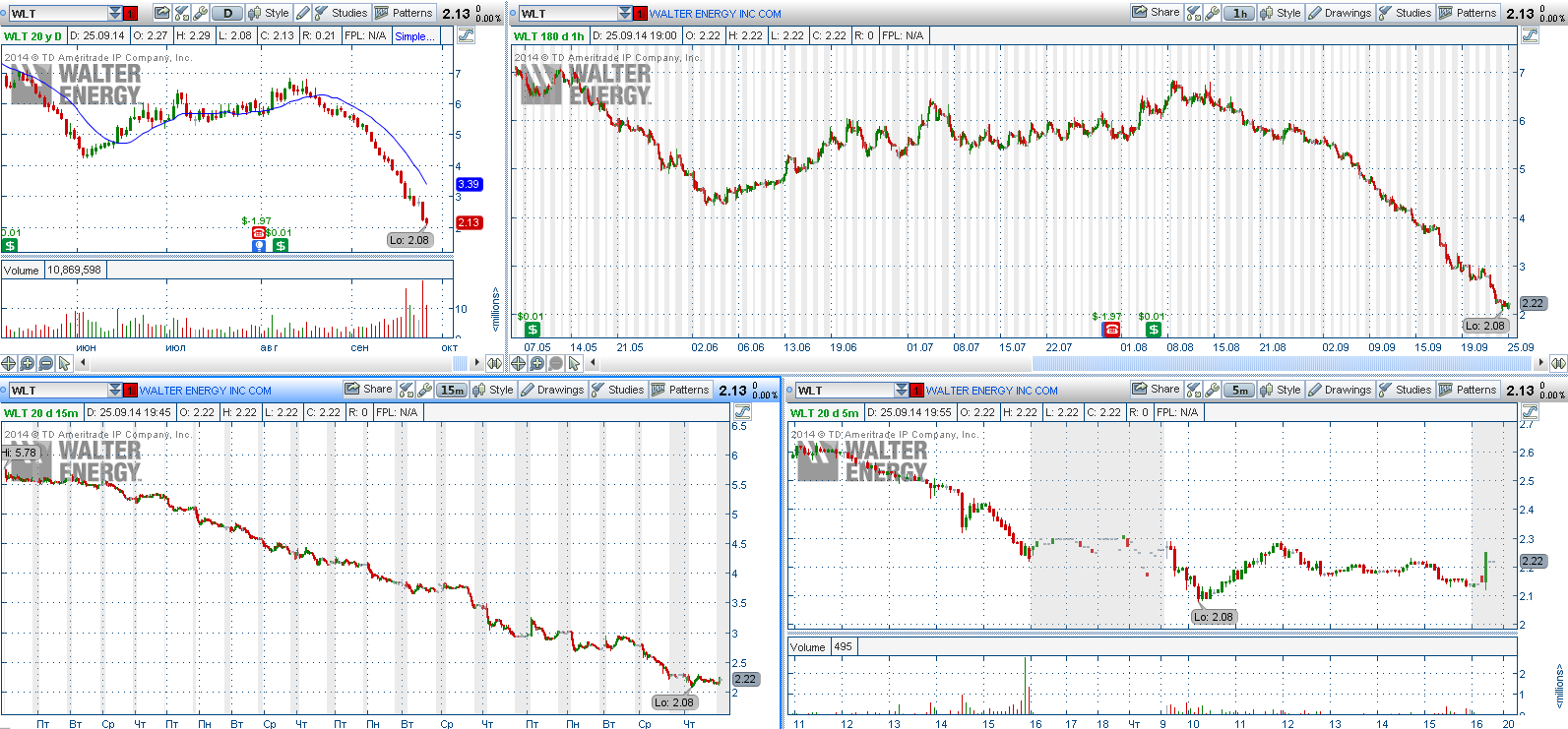
Task: Open quick time frames icon in daily chart
Action: [181, 13]
